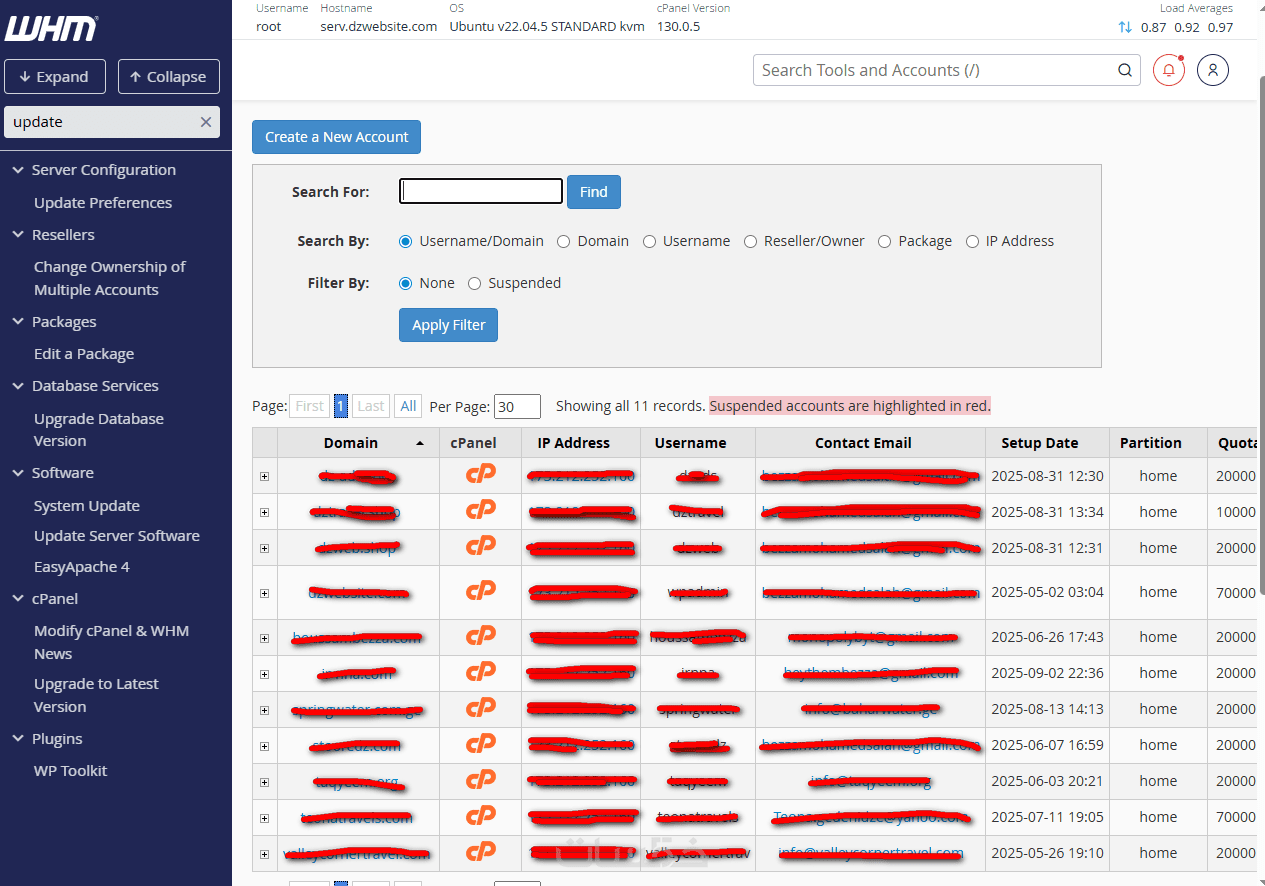Click the search magnifier icon

tap(1125, 70)
